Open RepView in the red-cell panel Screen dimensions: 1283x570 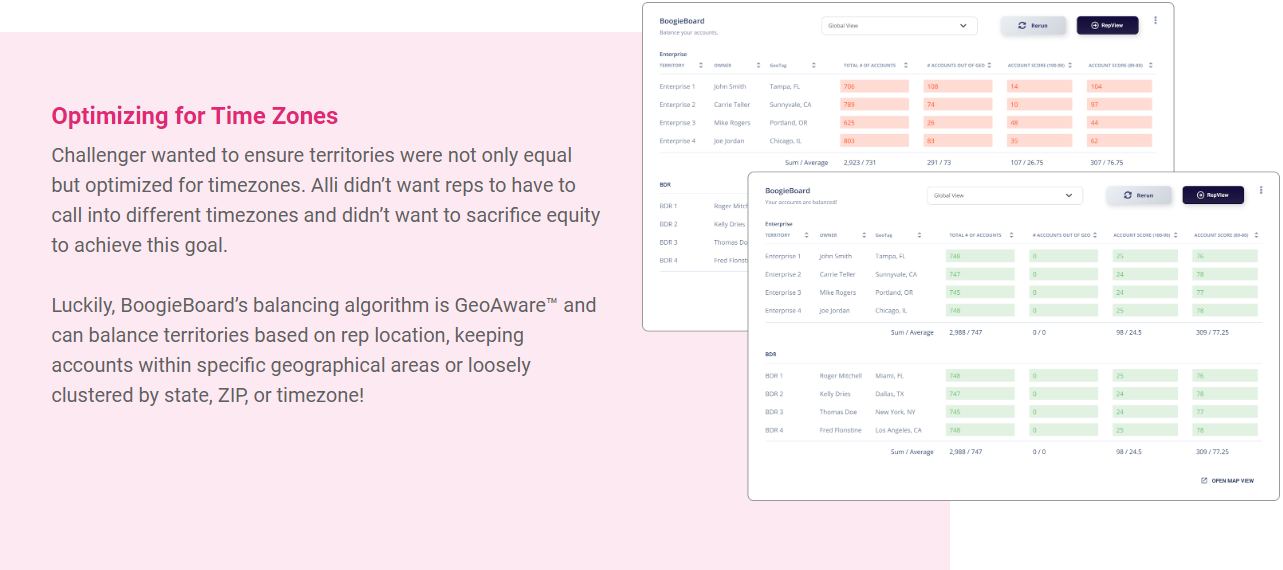(1107, 25)
